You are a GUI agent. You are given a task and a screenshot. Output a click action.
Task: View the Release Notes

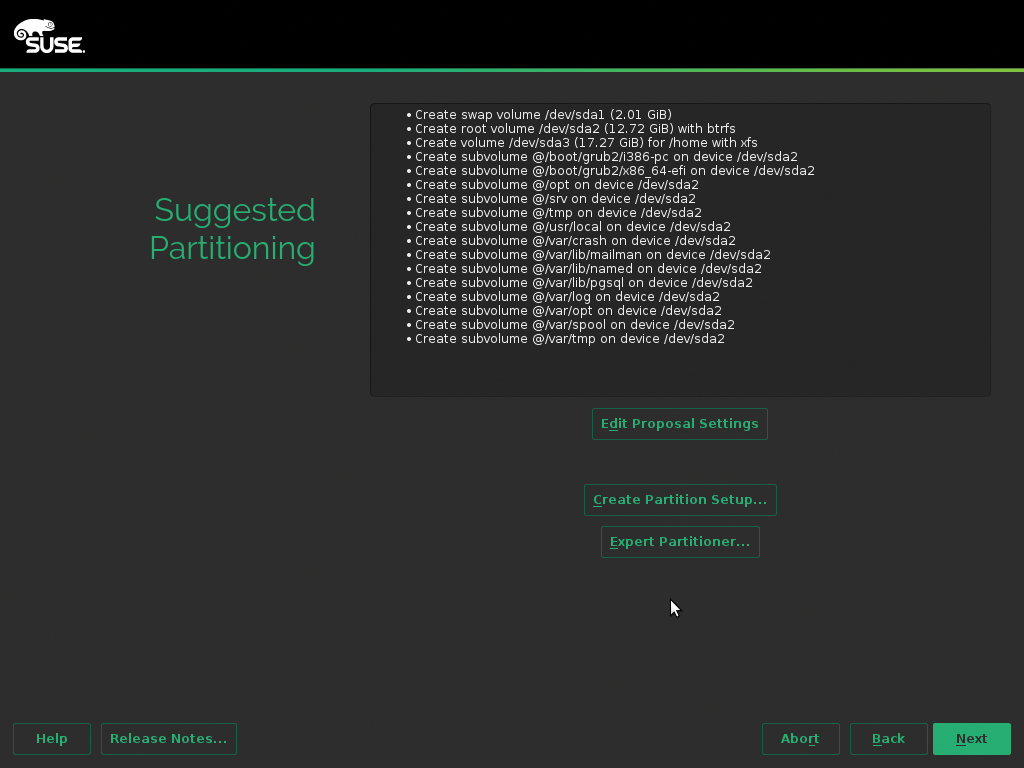pos(168,739)
